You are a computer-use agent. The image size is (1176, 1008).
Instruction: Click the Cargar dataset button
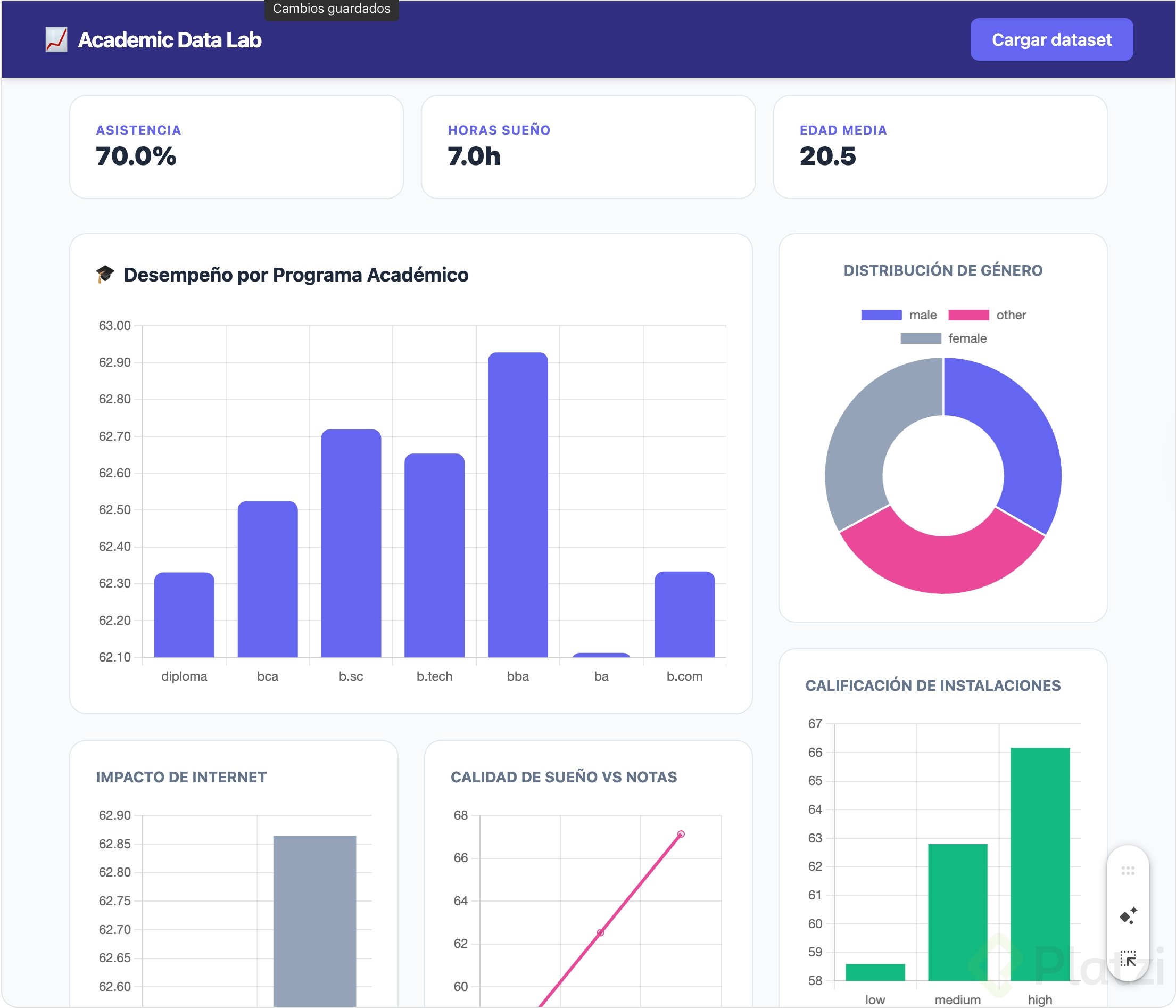tap(1051, 40)
